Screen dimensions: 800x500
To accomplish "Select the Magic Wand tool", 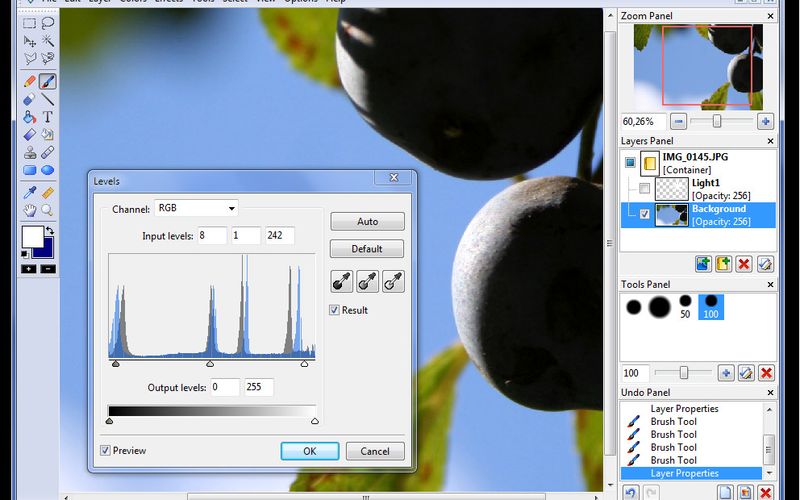I will pyautogui.click(x=48, y=41).
